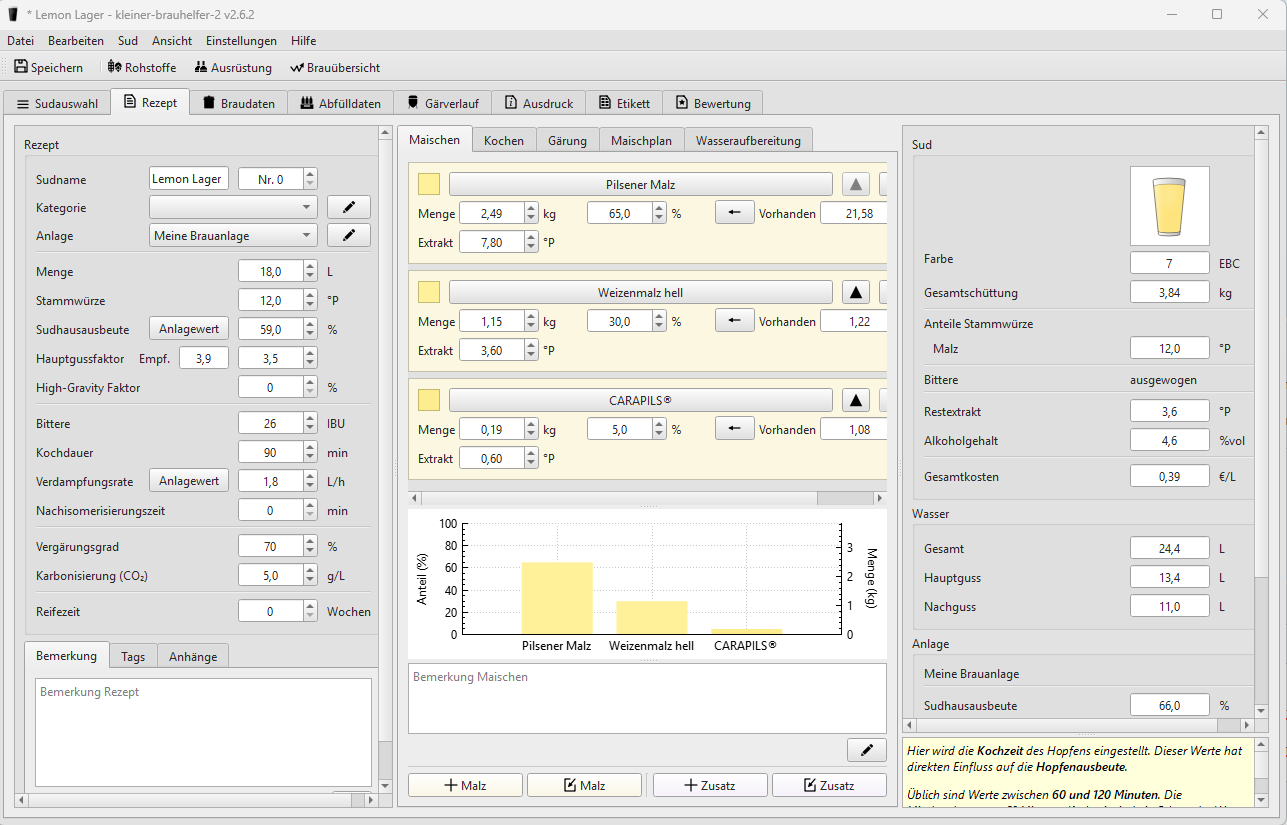Open Rohstoffe from the toolbar
Image resolution: width=1287 pixels, height=825 pixels.
coord(141,67)
